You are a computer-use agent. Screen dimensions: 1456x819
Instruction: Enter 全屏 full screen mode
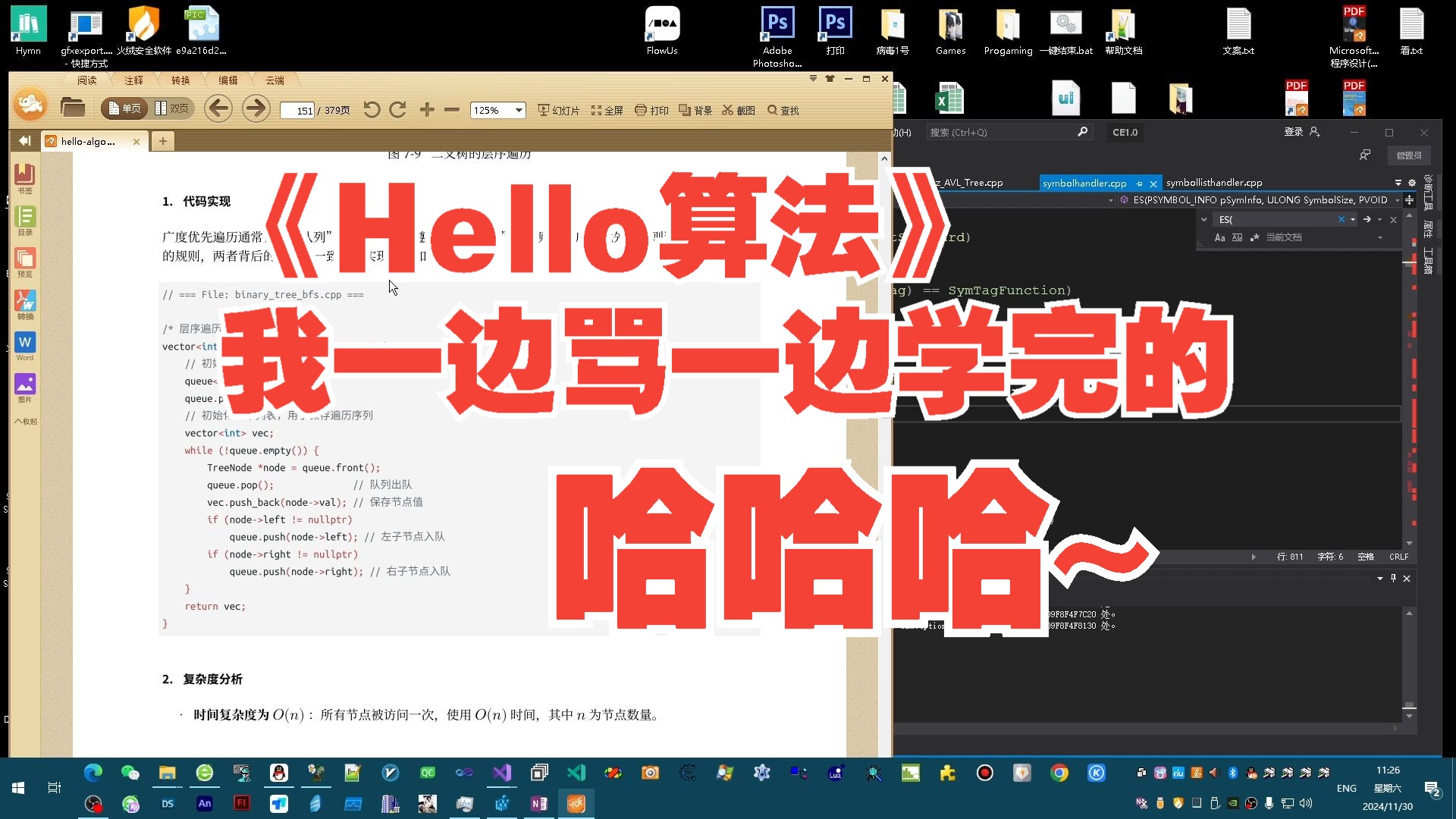coord(607,110)
